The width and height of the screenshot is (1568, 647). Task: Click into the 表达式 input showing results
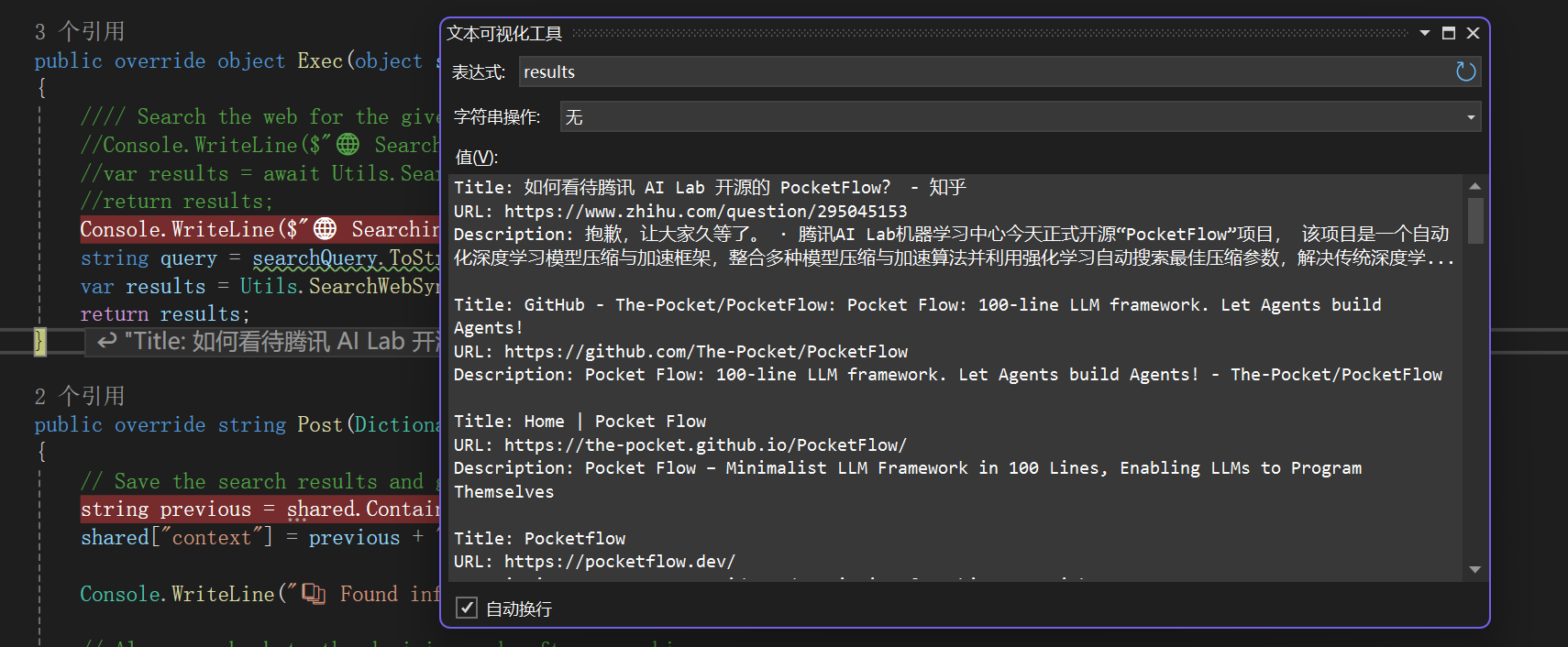[981, 71]
